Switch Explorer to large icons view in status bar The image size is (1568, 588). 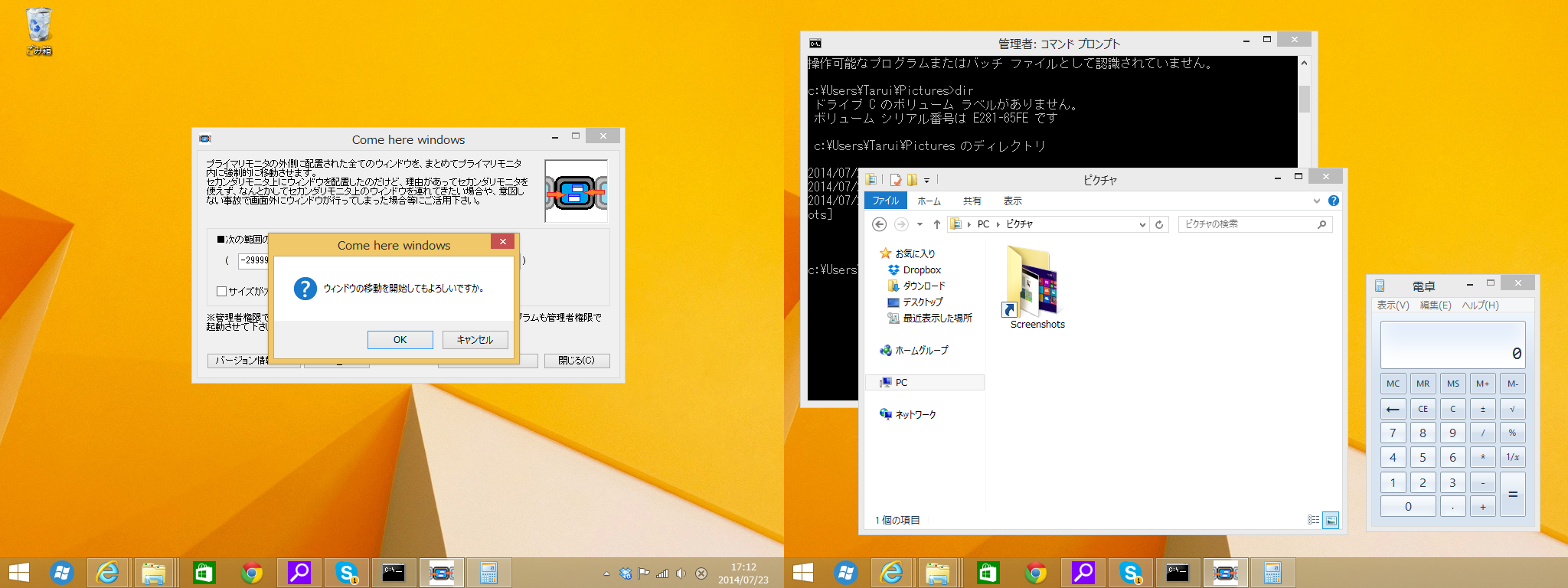coord(1331,520)
